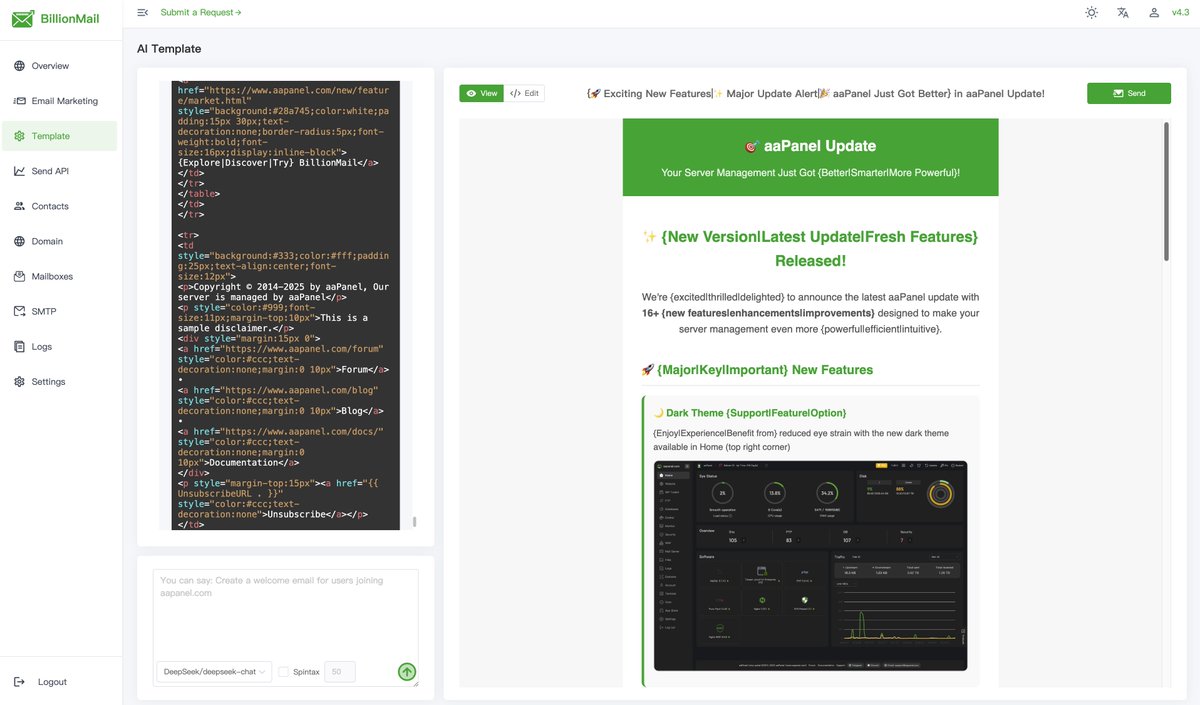1200x705 pixels.
Task: Click the Settings cog icon
Action: (20, 381)
